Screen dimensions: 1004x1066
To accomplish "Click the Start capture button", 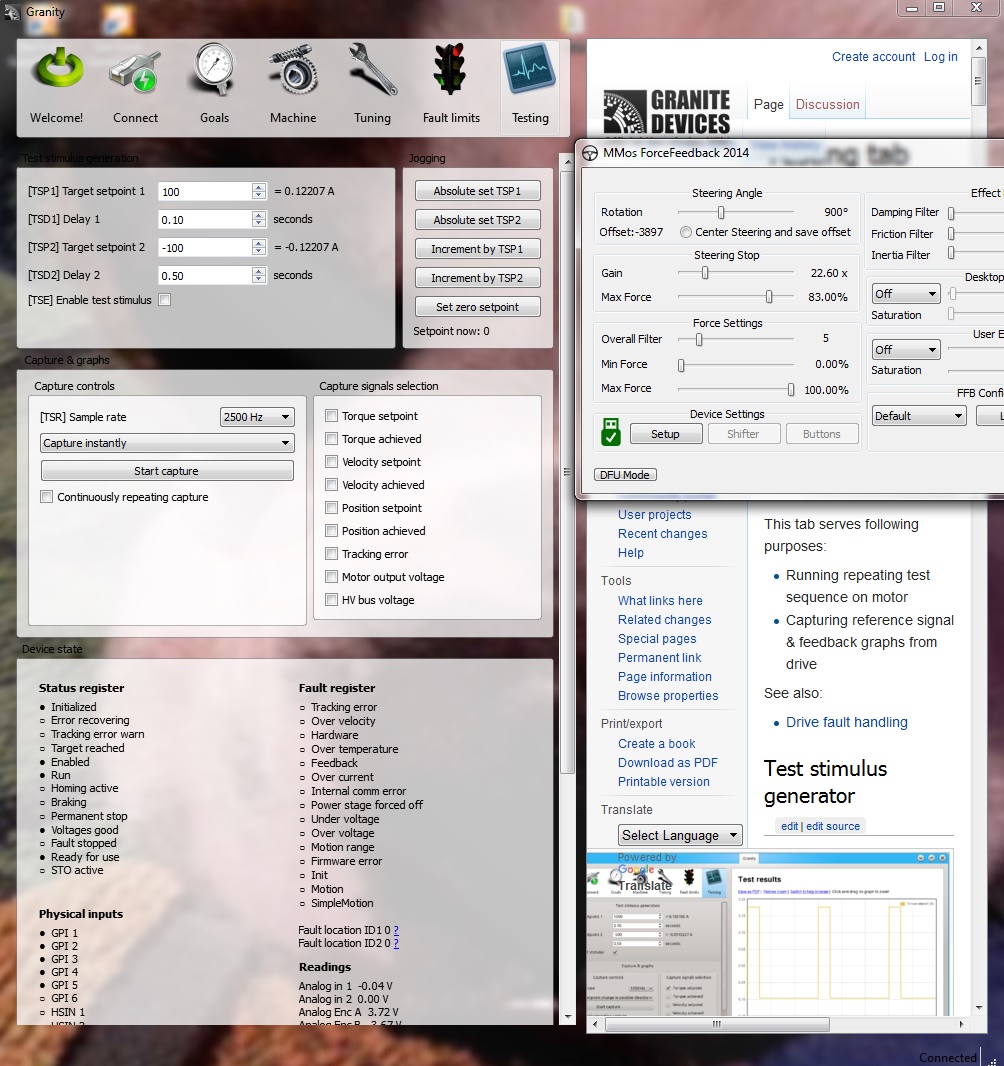I will point(167,470).
